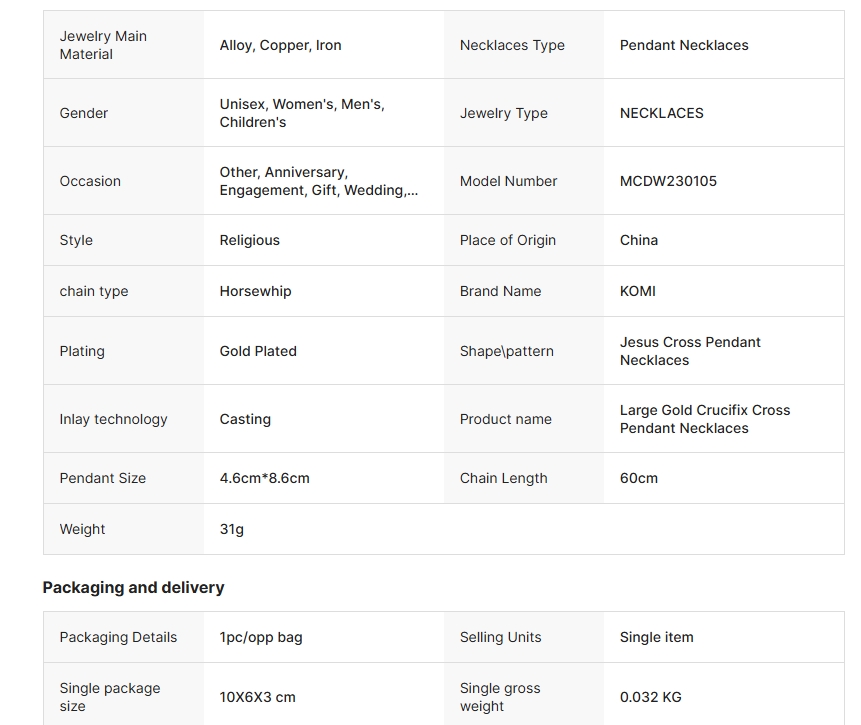The image size is (861, 725).
Task: Click the truncated Occasion value text
Action: (x=318, y=181)
